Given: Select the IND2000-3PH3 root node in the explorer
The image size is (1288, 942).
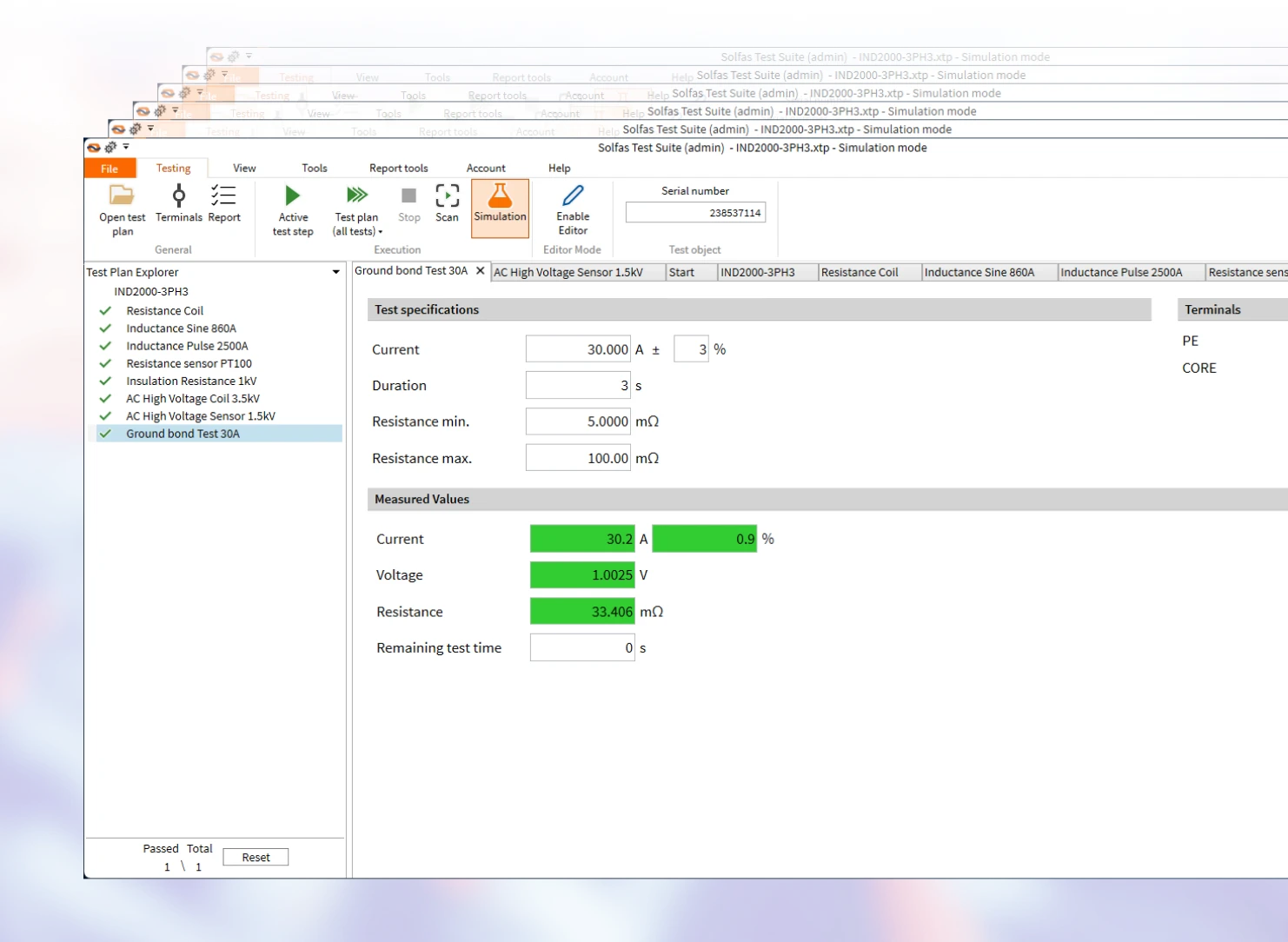Looking at the screenshot, I should click(151, 292).
